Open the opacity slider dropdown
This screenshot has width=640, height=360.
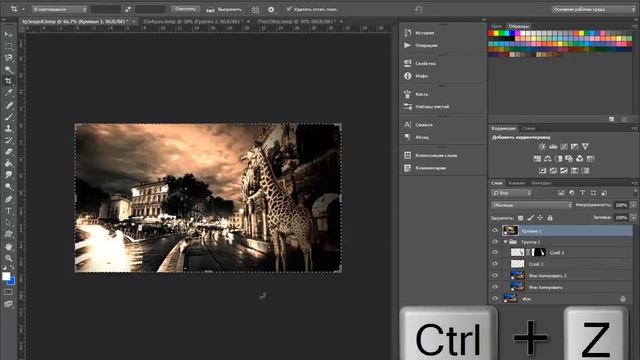pyautogui.click(x=633, y=205)
